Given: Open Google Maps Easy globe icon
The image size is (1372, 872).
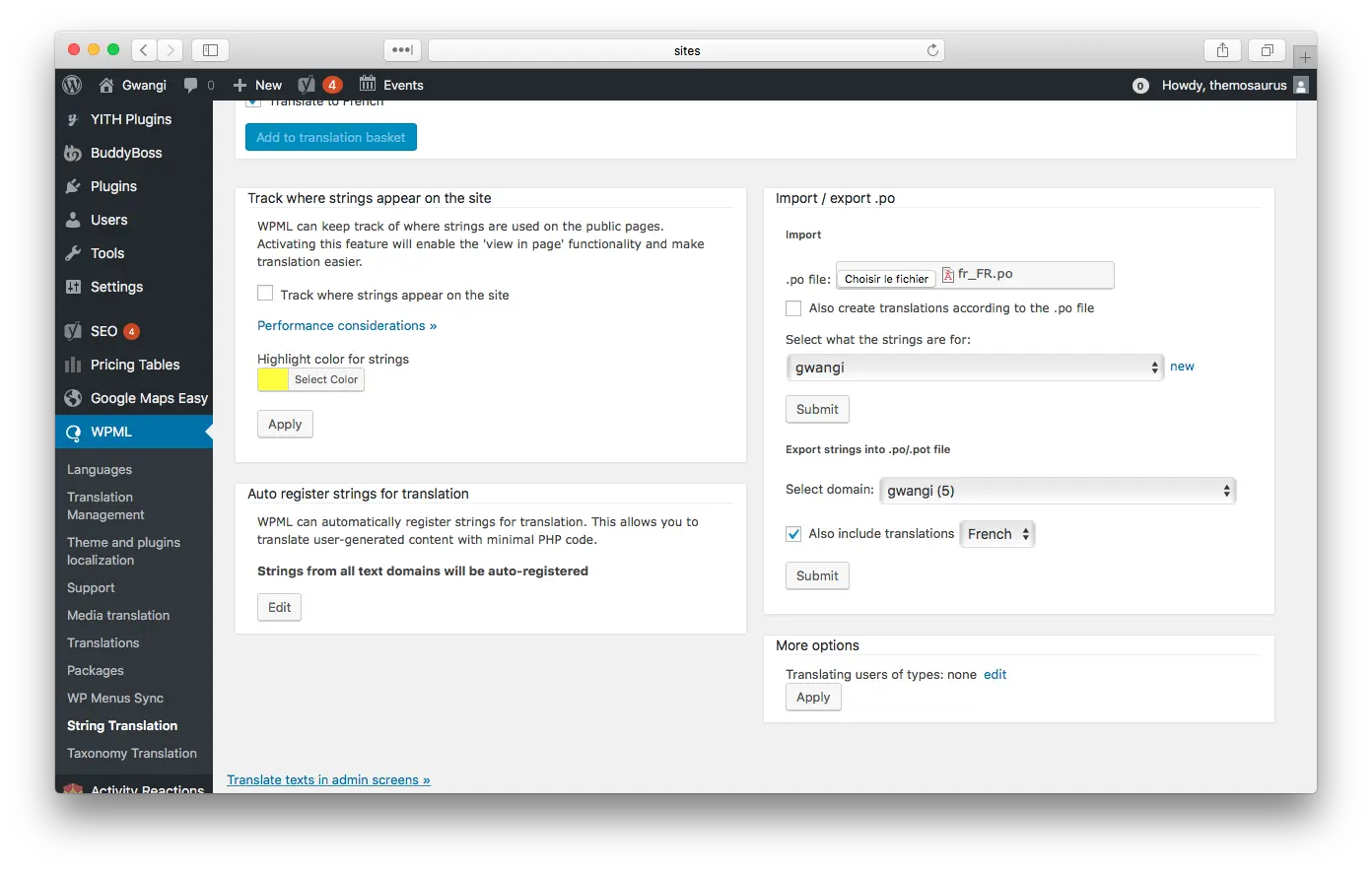Looking at the screenshot, I should [x=73, y=398].
